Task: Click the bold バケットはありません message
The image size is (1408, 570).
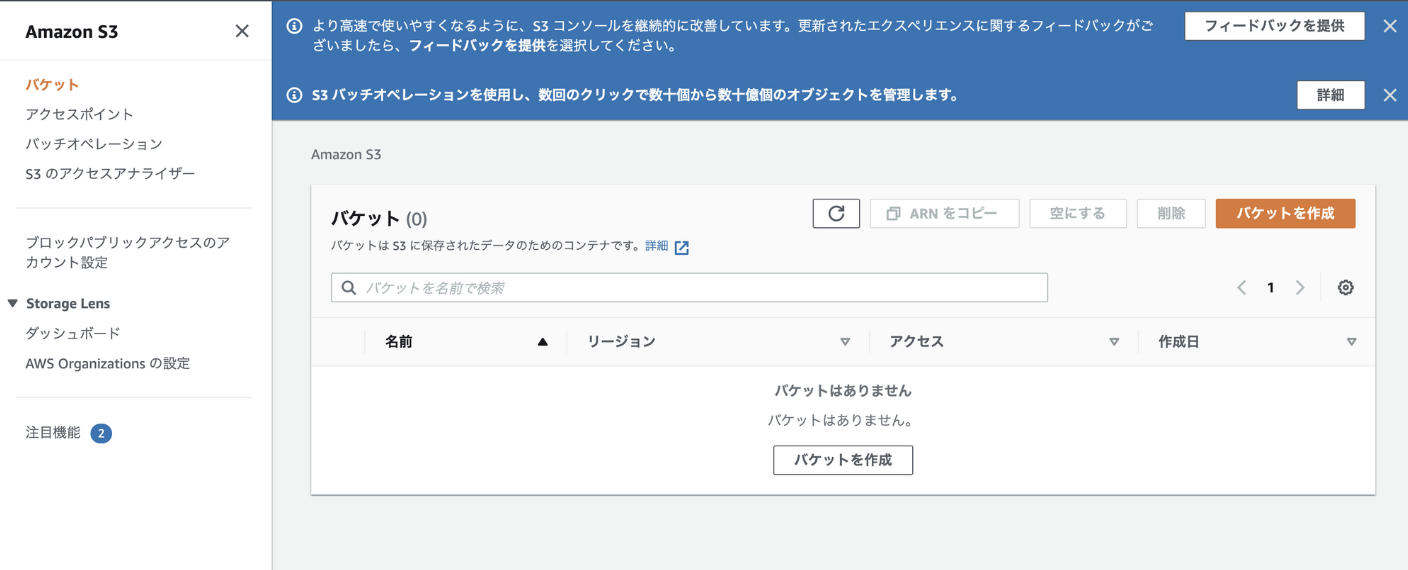Action: click(x=843, y=391)
